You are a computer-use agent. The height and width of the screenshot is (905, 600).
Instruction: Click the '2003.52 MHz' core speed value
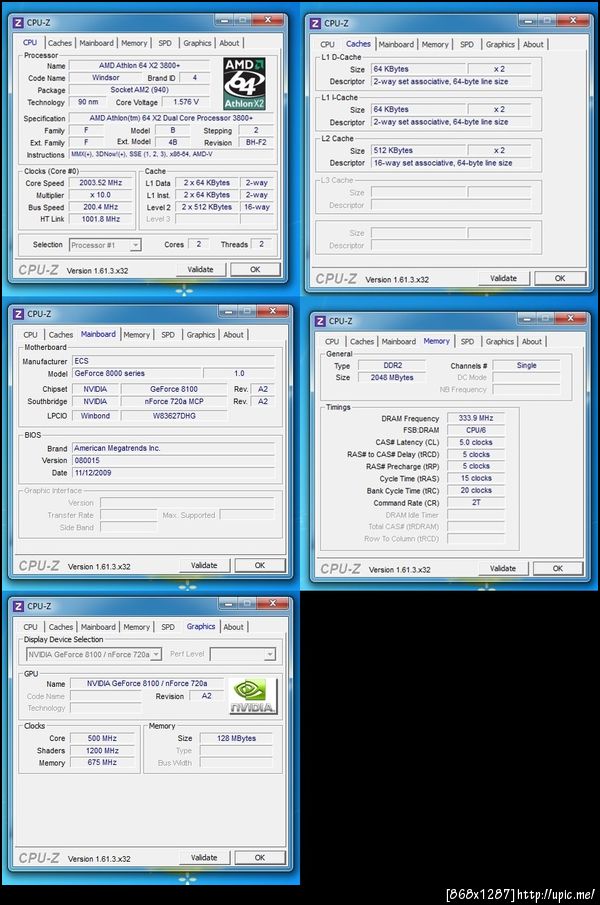coord(100,183)
